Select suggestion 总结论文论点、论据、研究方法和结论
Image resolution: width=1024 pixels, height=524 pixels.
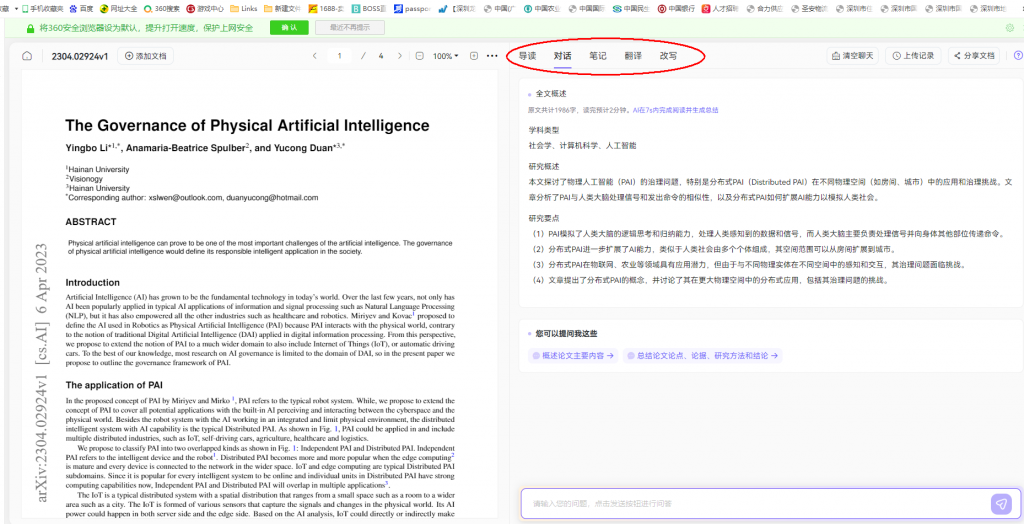point(702,356)
